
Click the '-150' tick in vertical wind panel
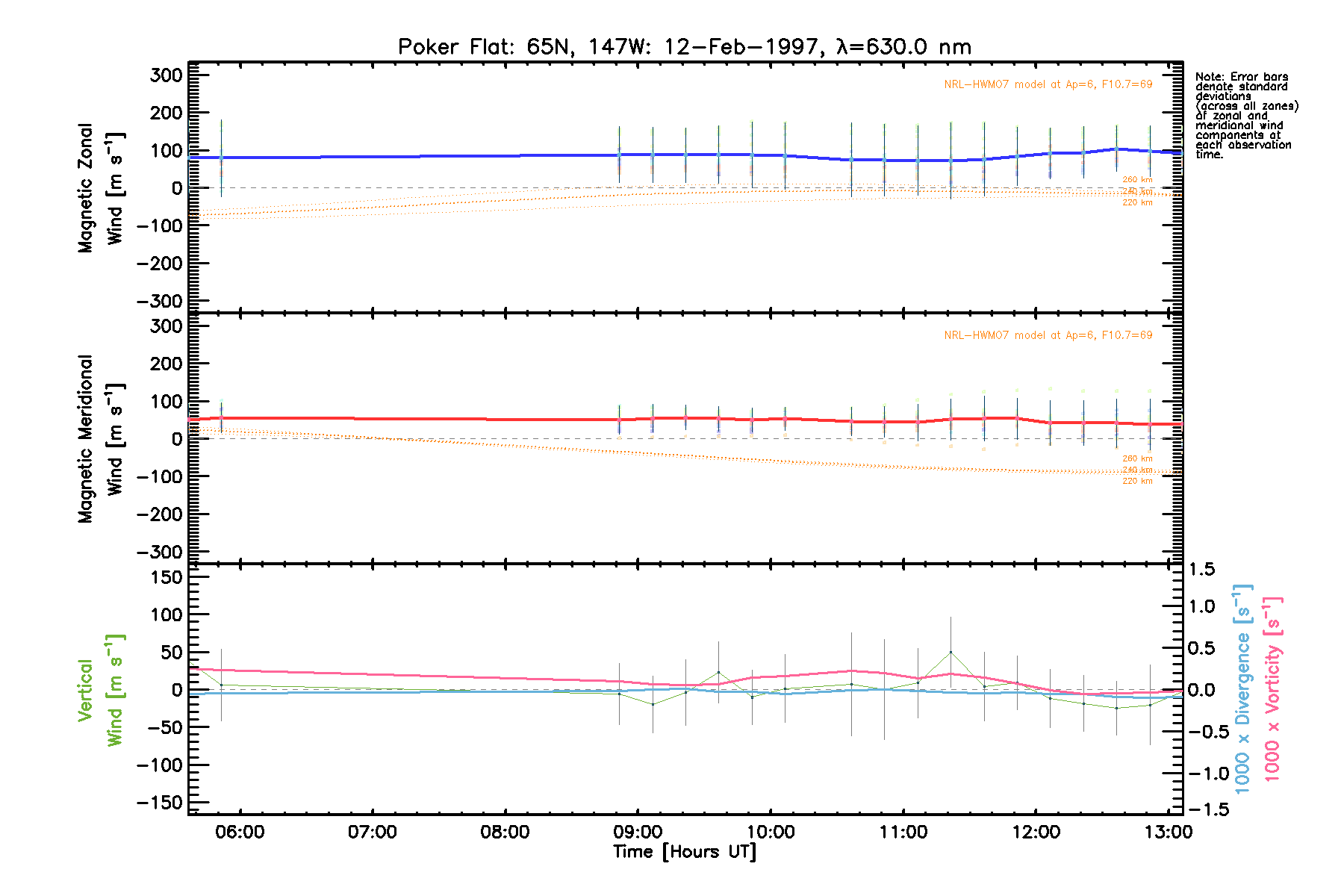point(161,803)
